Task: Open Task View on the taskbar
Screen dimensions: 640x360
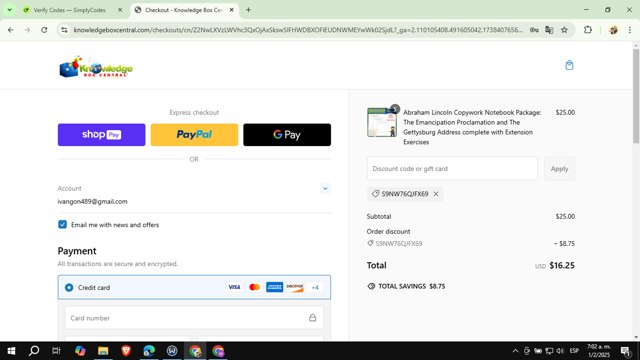Action: click(x=56, y=351)
